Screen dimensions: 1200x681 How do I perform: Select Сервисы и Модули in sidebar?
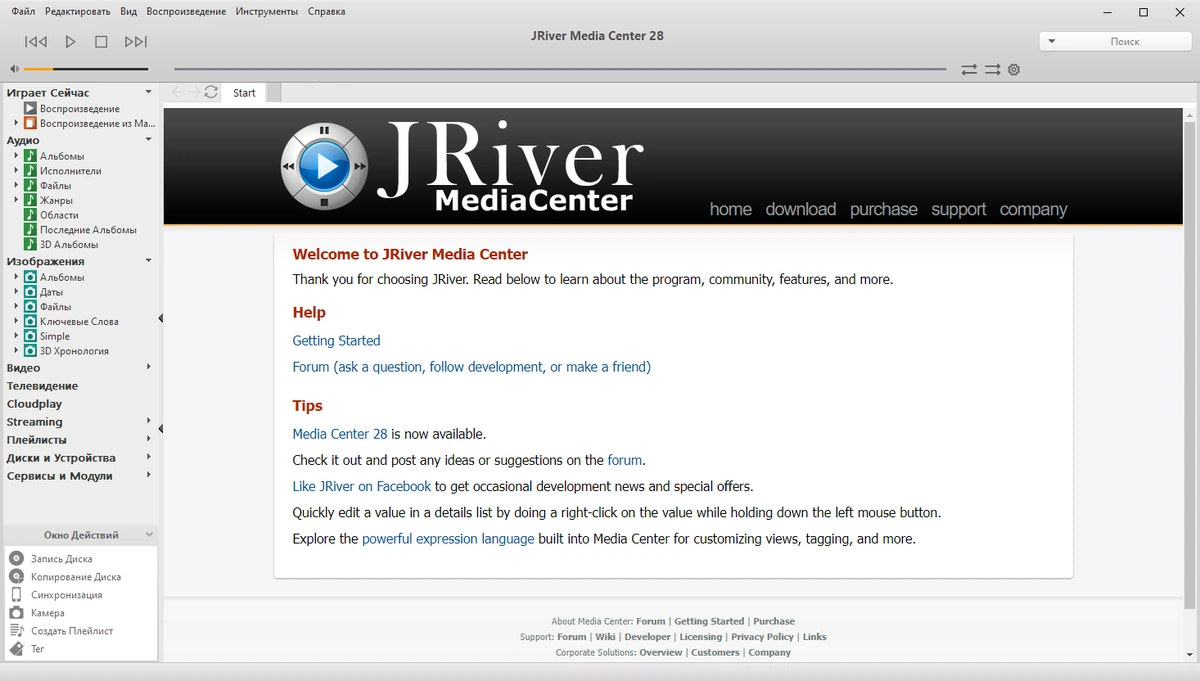pyautogui.click(x=59, y=476)
